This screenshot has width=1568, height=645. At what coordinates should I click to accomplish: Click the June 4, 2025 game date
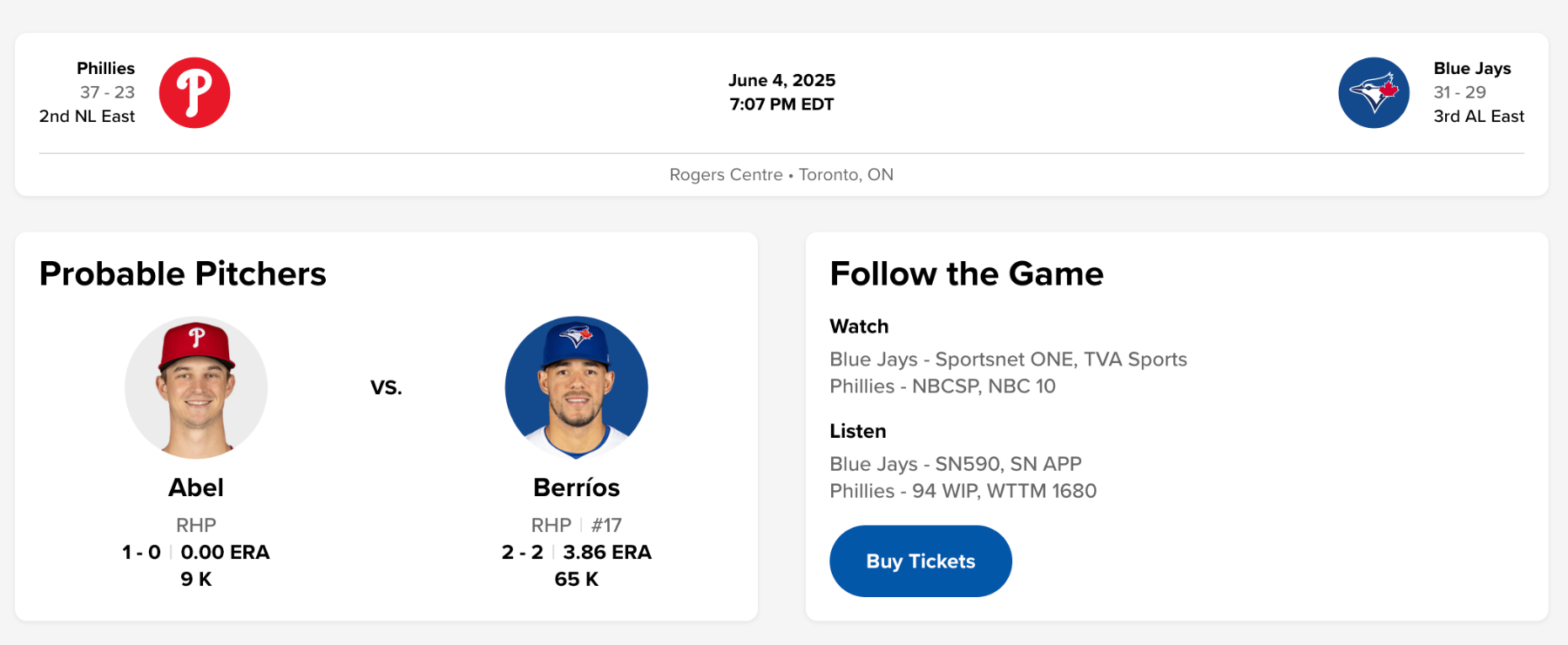(781, 80)
